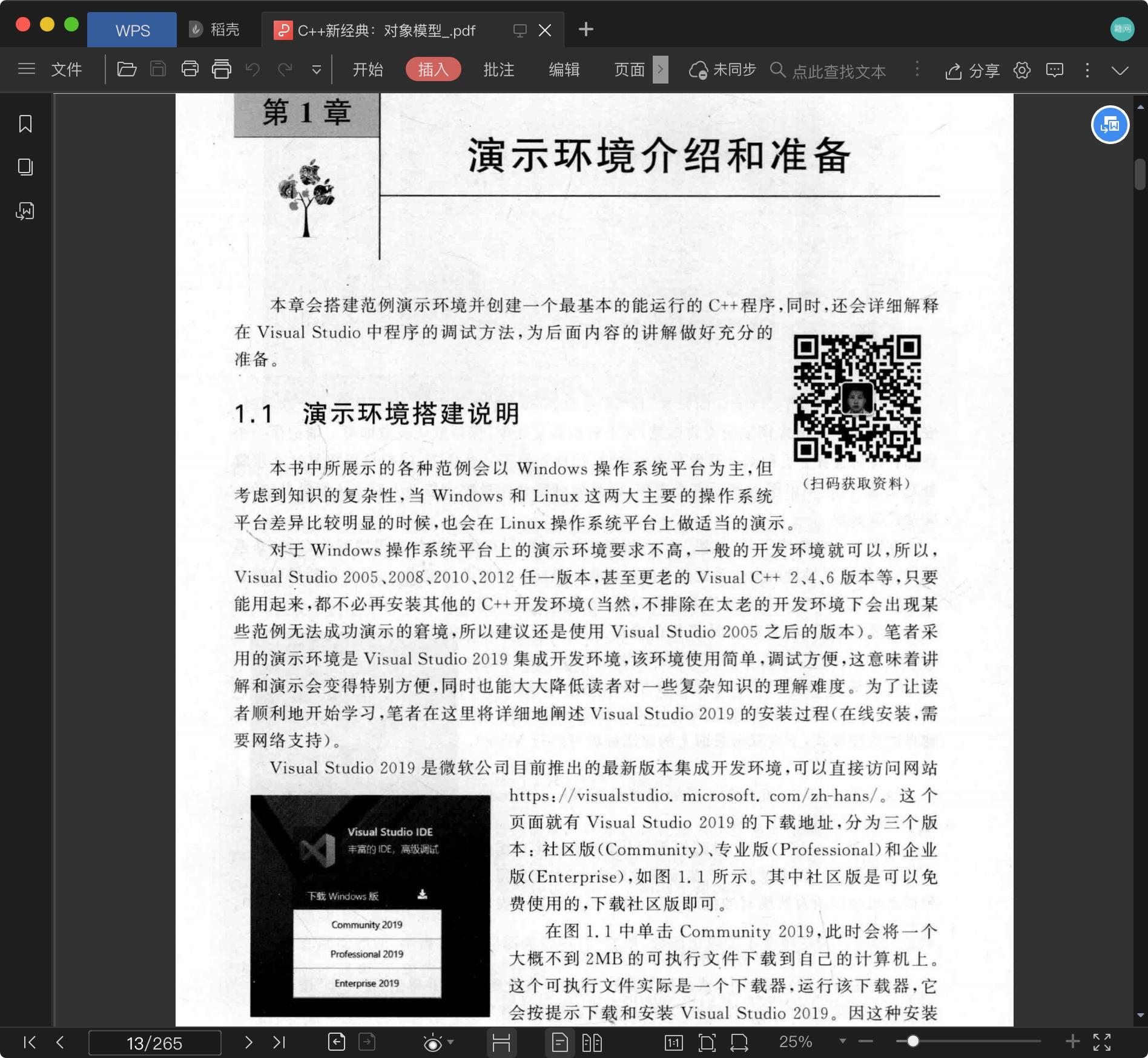Open the annotations panel in the sidebar

pos(25,211)
